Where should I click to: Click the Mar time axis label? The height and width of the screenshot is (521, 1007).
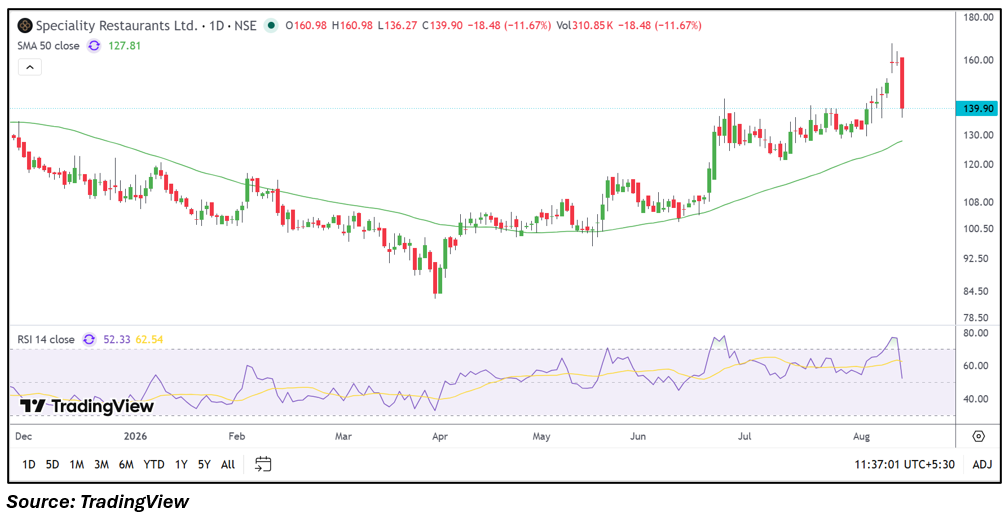point(344,437)
